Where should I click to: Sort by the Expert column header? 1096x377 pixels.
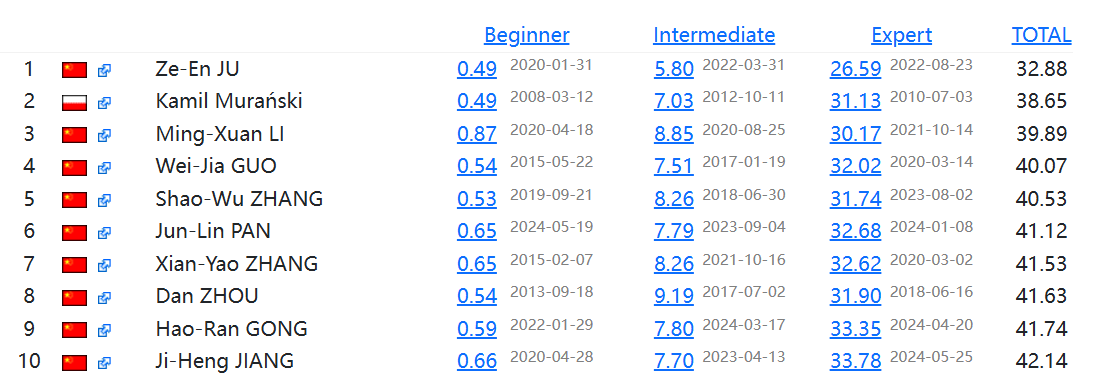coord(901,35)
